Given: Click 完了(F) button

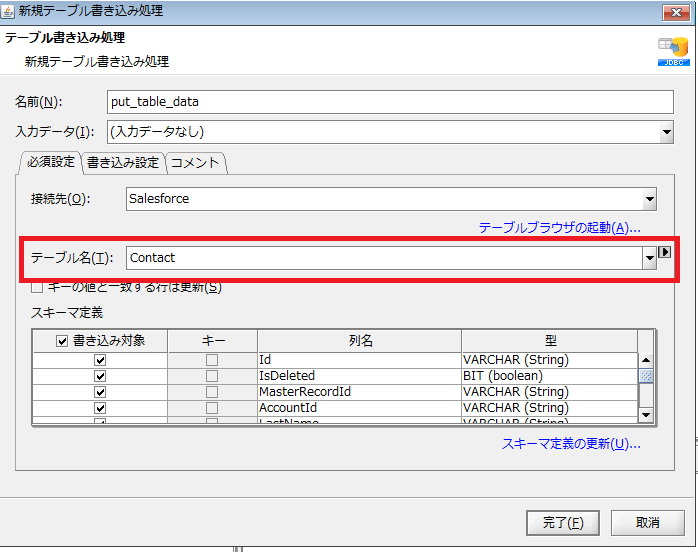Looking at the screenshot, I should (x=563, y=523).
